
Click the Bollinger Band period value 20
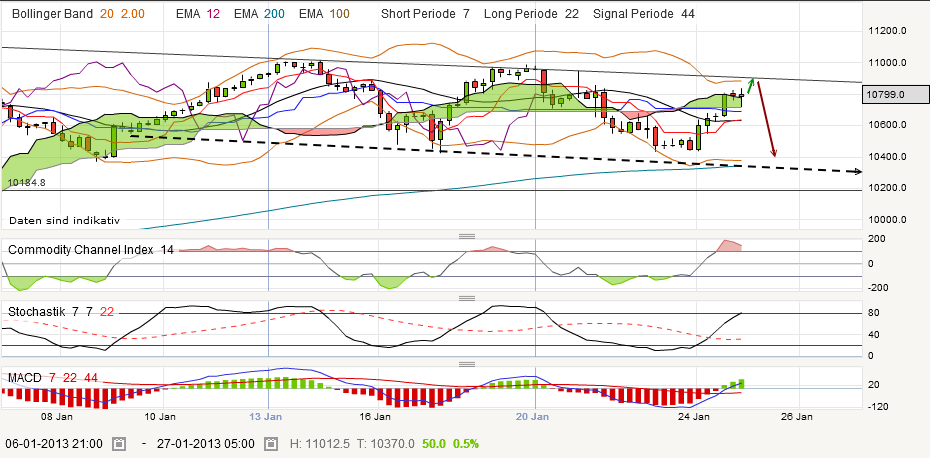coord(106,14)
